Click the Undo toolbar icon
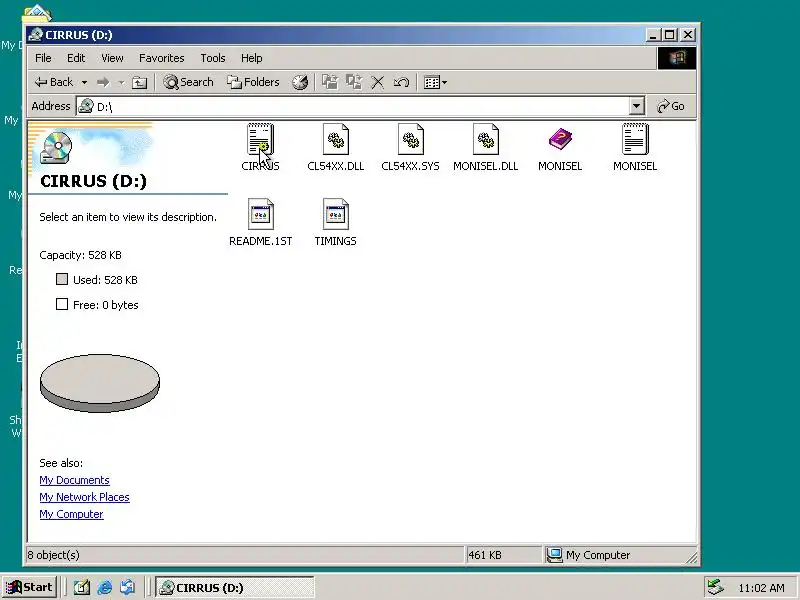Image resolution: width=800 pixels, height=600 pixels. (x=402, y=82)
